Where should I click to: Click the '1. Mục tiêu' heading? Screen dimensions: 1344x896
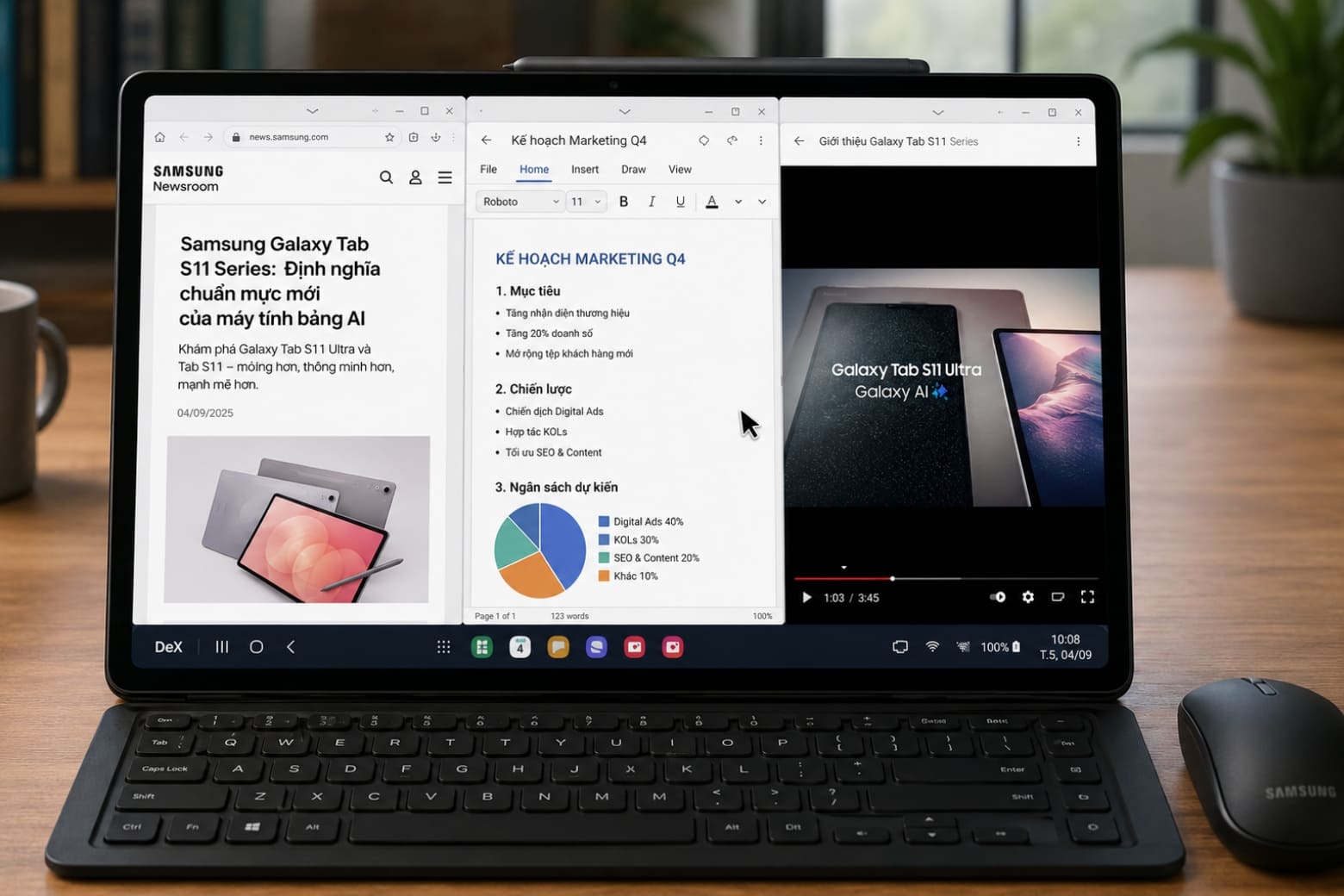[527, 291]
